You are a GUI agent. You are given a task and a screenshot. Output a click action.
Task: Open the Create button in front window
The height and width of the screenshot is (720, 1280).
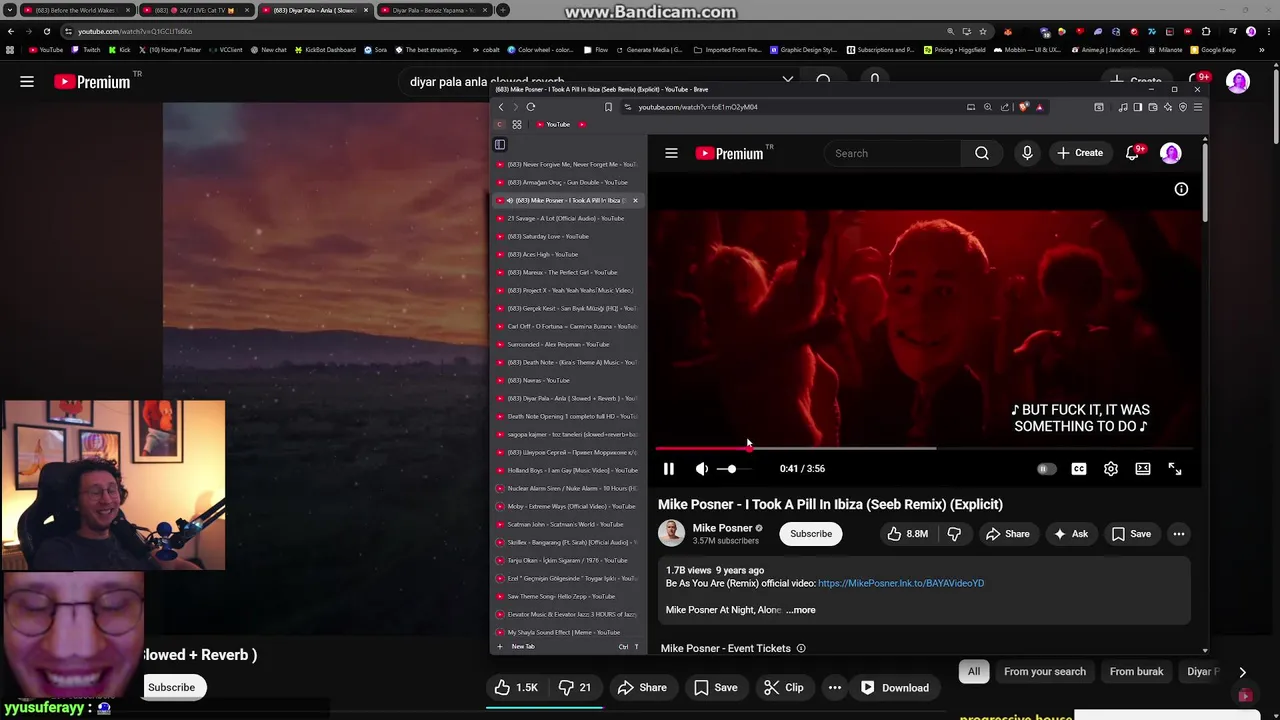(x=1080, y=153)
